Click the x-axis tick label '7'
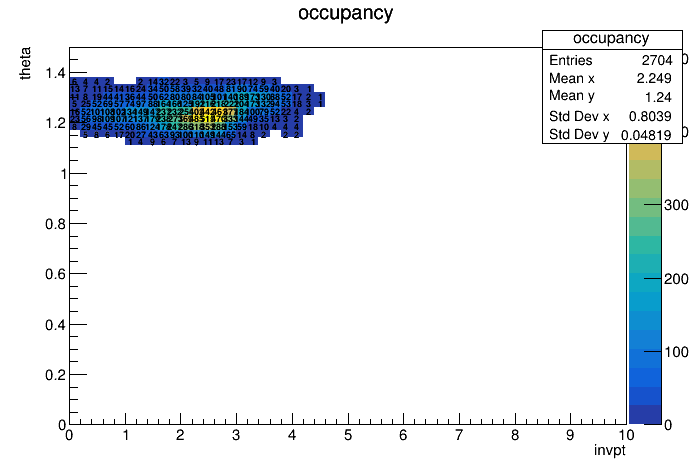Screen dimensions: 696x472 point(459,435)
